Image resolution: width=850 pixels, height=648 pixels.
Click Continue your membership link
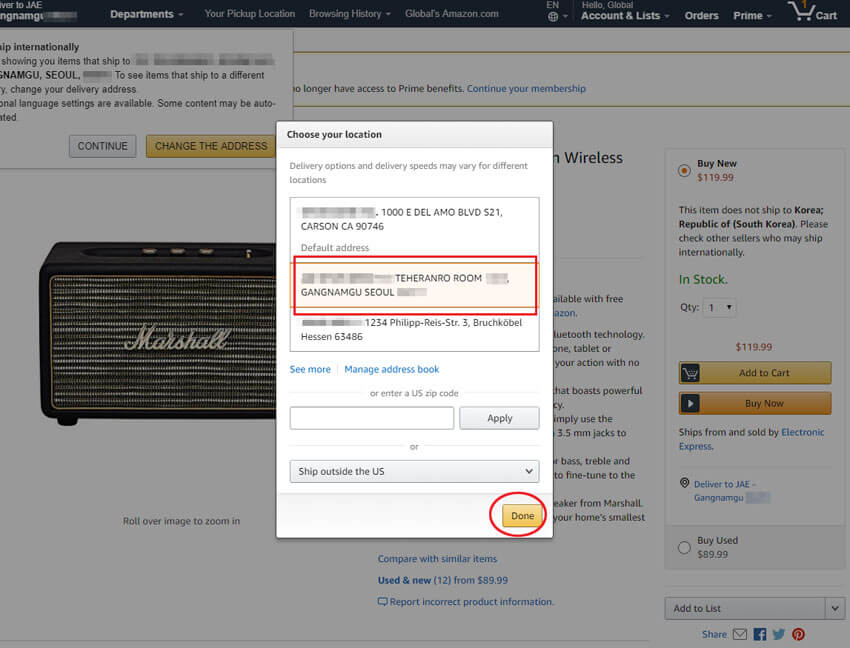pos(526,88)
